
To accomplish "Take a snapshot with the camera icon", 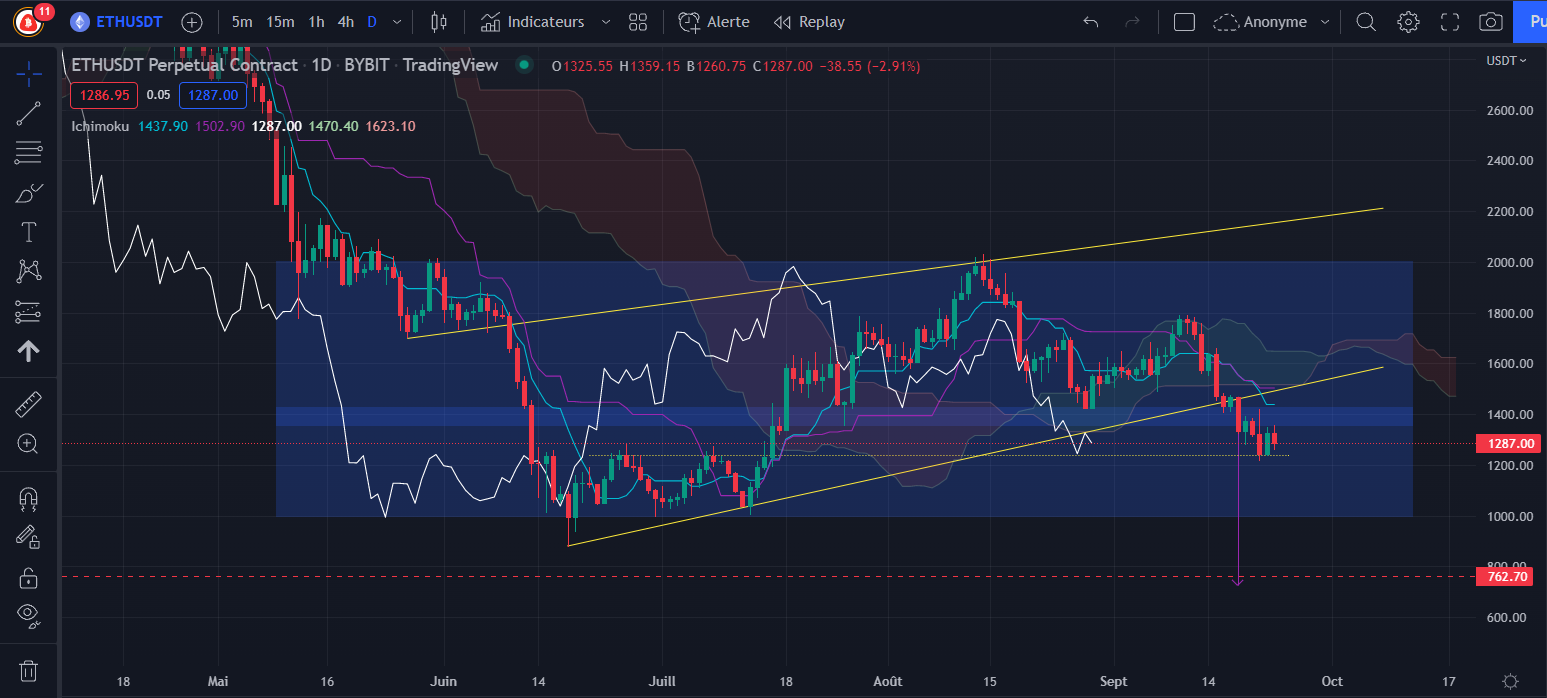I will [x=1490, y=21].
